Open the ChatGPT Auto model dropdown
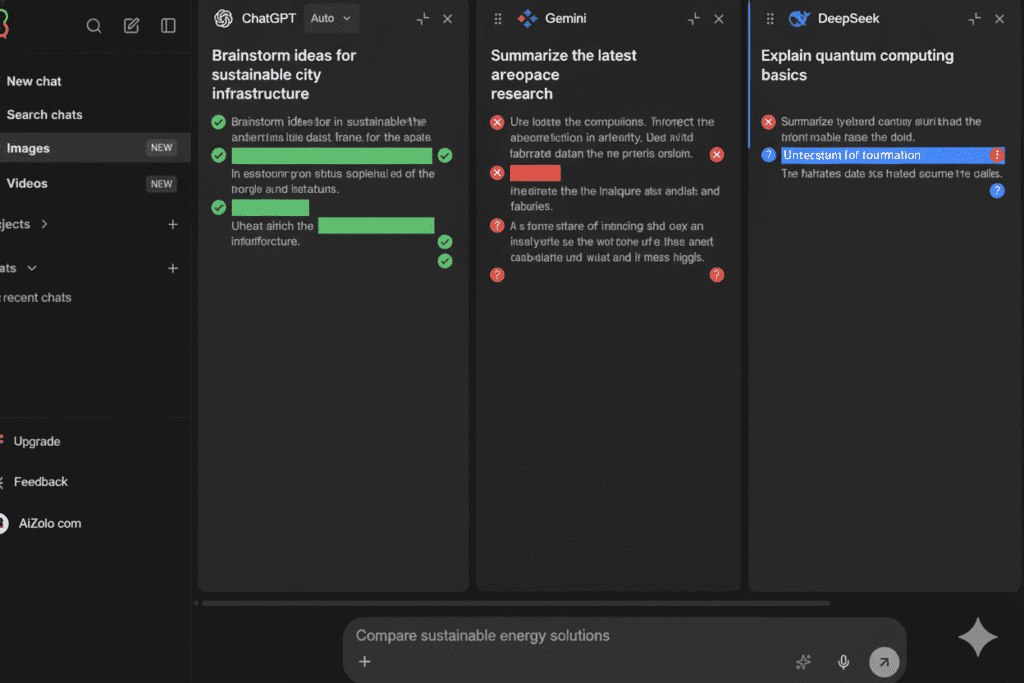The height and width of the screenshot is (683, 1024). [x=331, y=18]
